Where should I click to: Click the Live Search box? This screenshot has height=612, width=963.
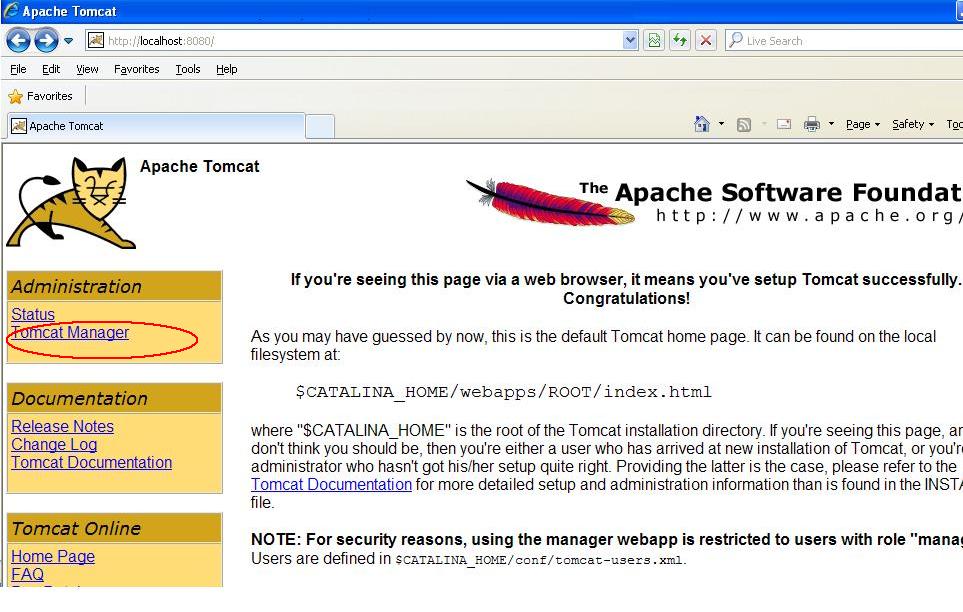[x=844, y=41]
